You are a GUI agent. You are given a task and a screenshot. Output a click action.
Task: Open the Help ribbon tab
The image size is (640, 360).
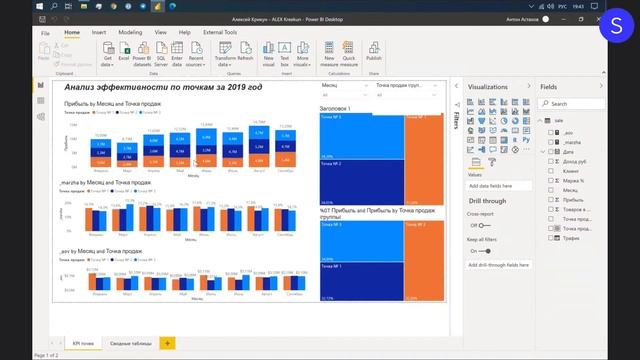point(184,32)
